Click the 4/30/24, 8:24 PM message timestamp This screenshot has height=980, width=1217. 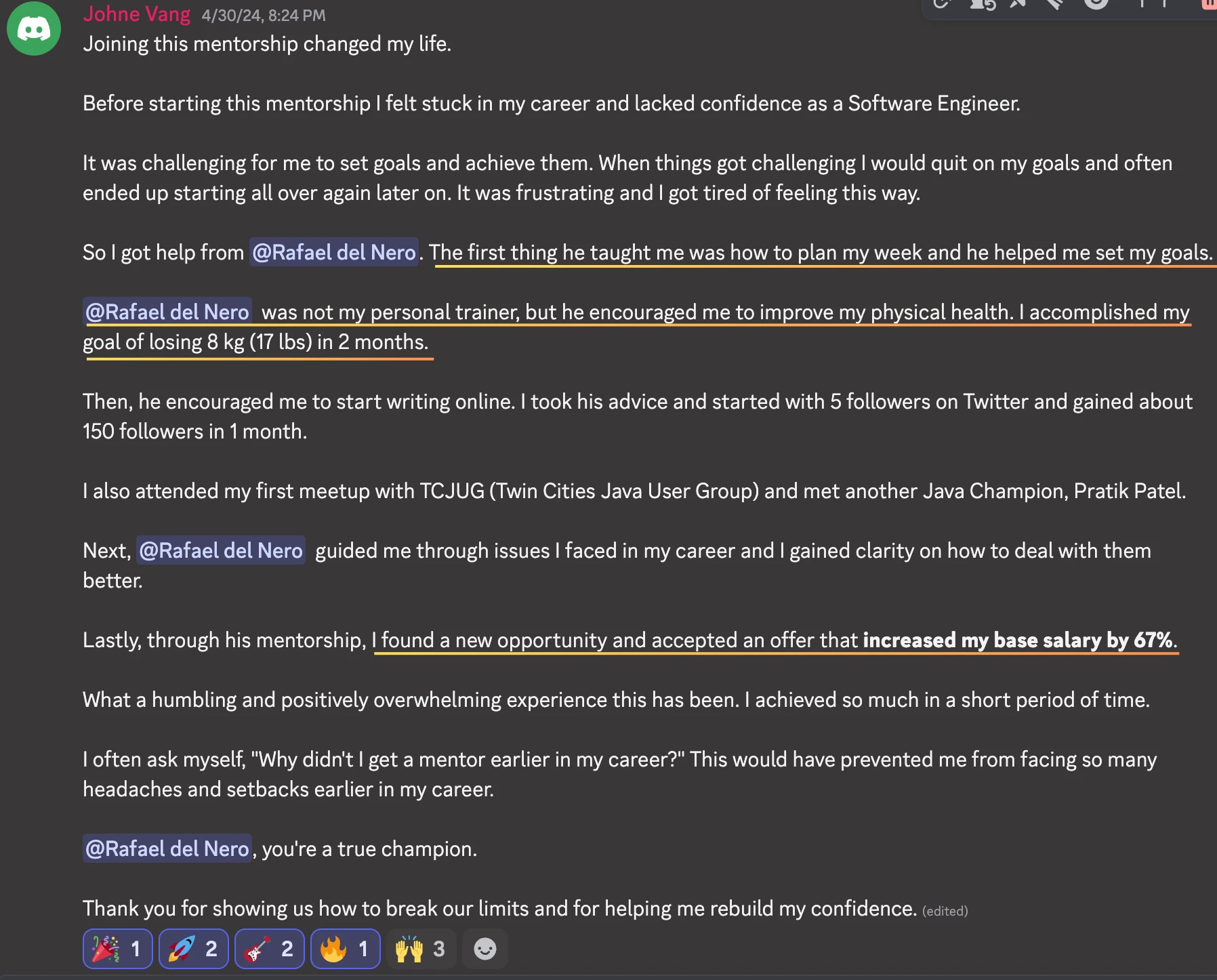pyautogui.click(x=263, y=16)
